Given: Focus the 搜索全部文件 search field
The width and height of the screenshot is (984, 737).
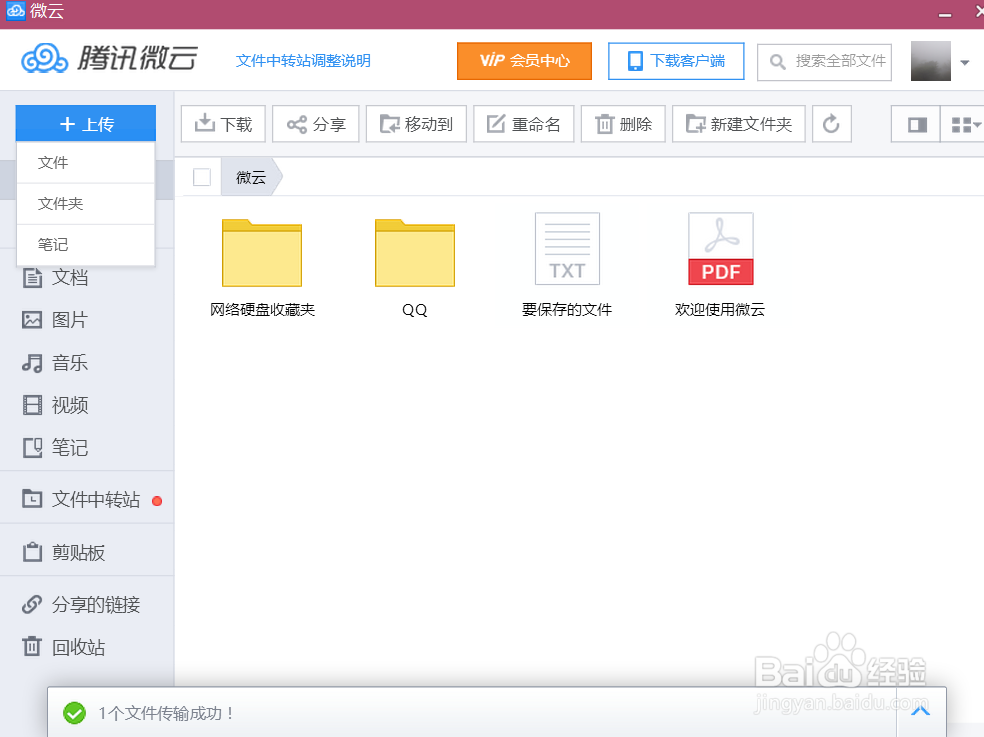Looking at the screenshot, I should coord(825,62).
